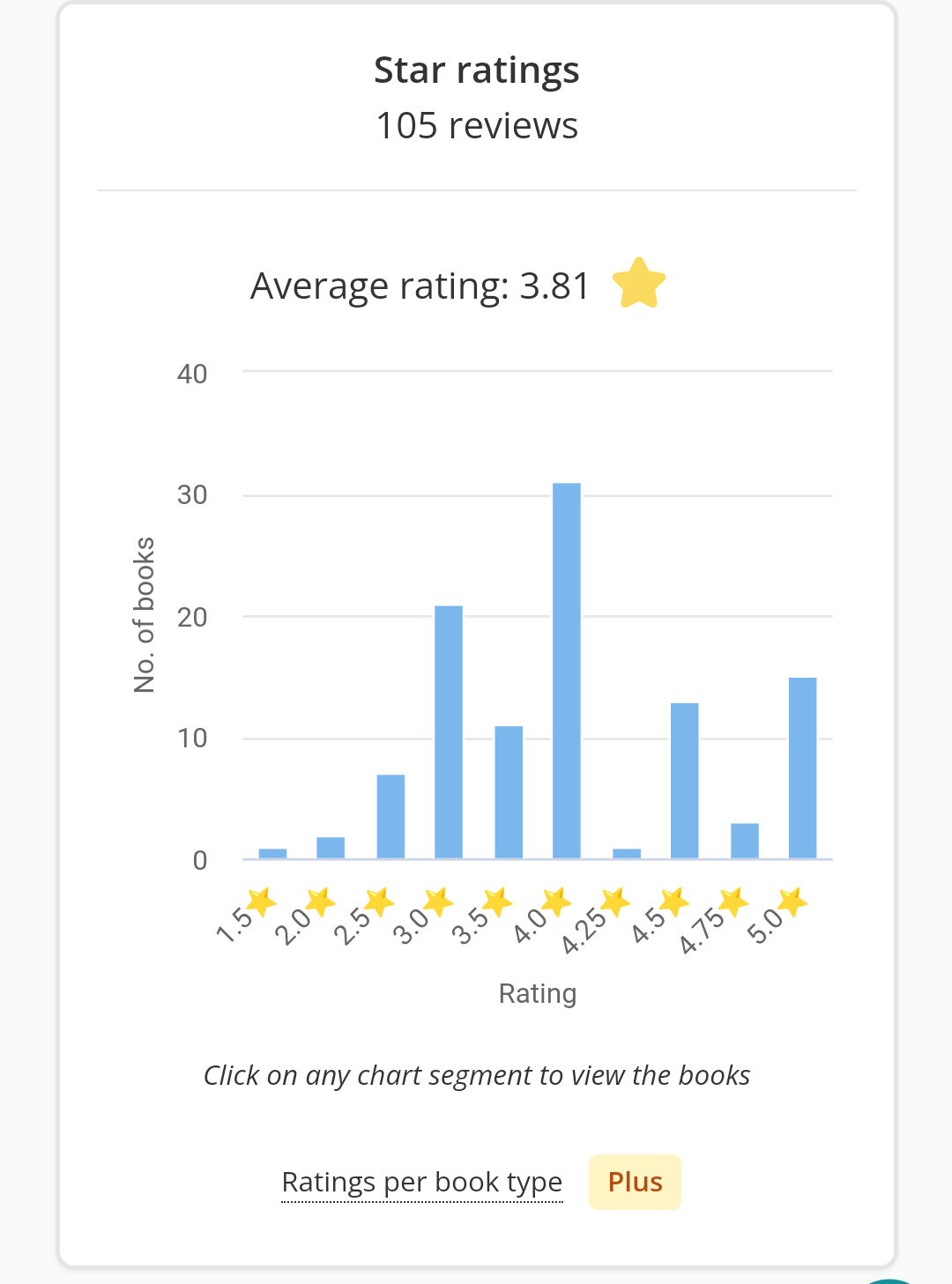Select the 1.5 rating bar
The image size is (952, 1284).
272,853
